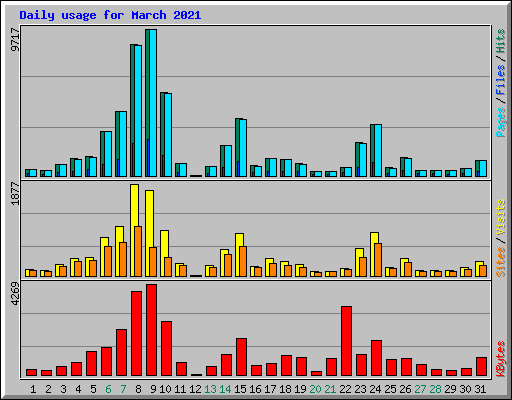Select green weekend day label 27
Viewport: 512px width, 400px height.
tap(420, 389)
